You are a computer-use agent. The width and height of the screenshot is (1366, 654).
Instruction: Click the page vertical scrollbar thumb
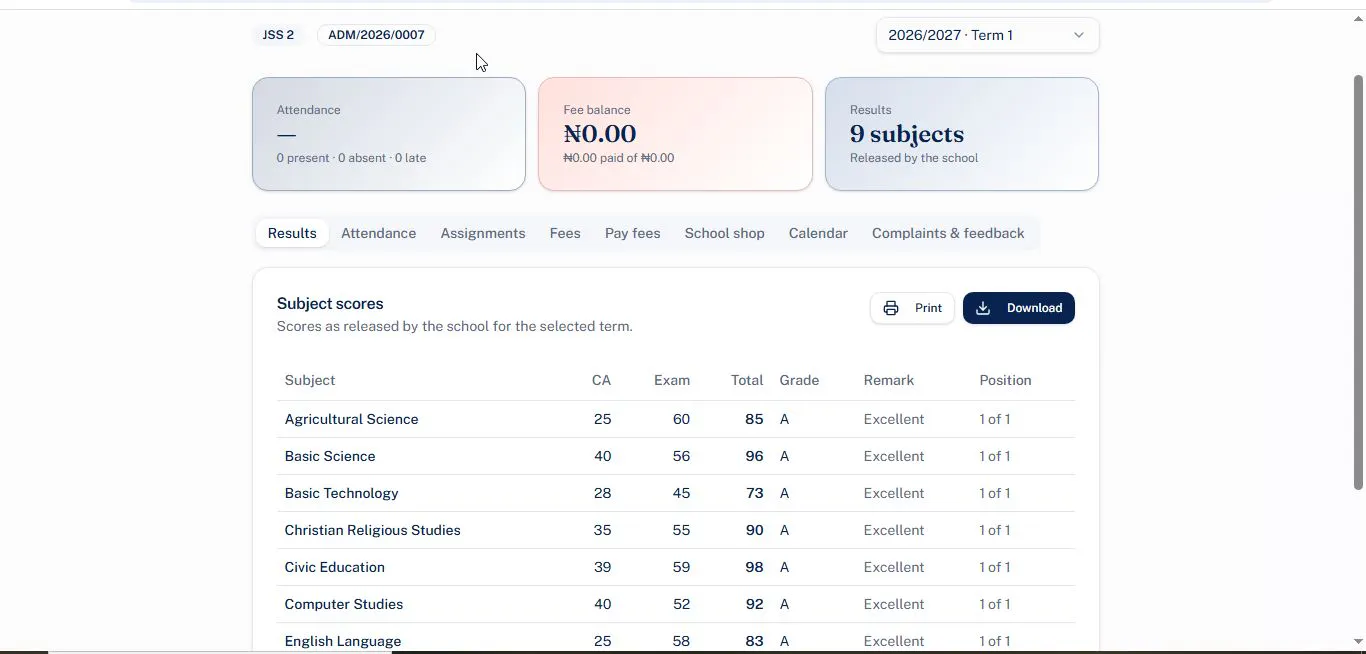click(x=1358, y=282)
